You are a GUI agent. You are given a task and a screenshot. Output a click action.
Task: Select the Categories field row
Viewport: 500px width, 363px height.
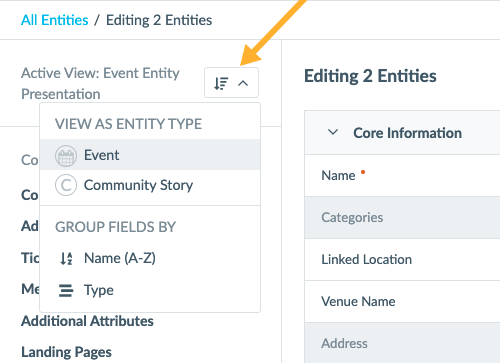pos(402,218)
